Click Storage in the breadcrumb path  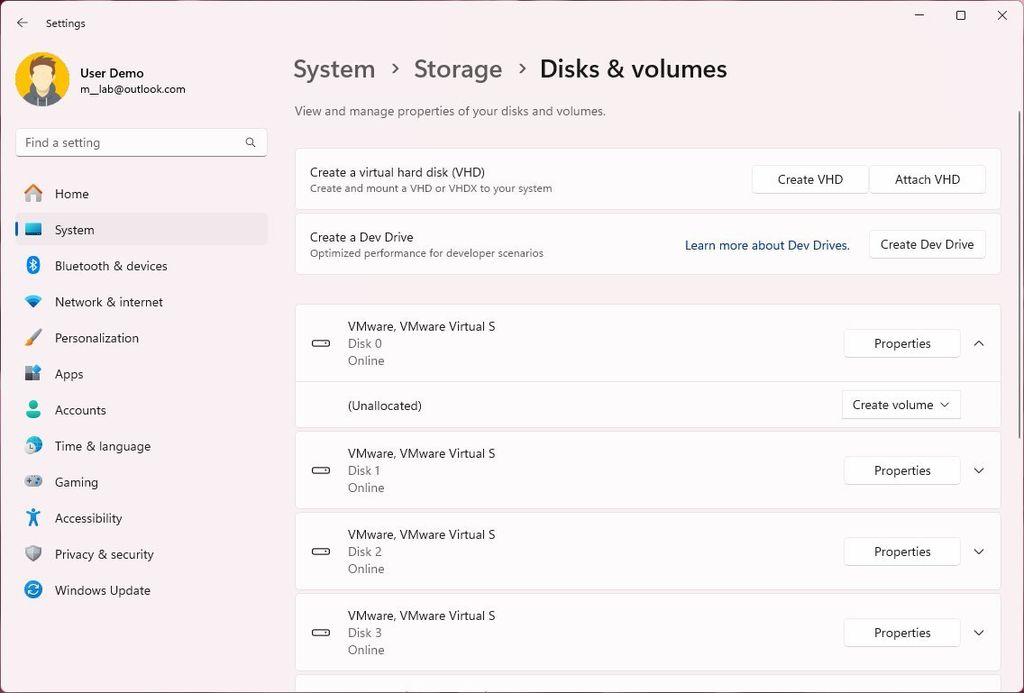458,69
